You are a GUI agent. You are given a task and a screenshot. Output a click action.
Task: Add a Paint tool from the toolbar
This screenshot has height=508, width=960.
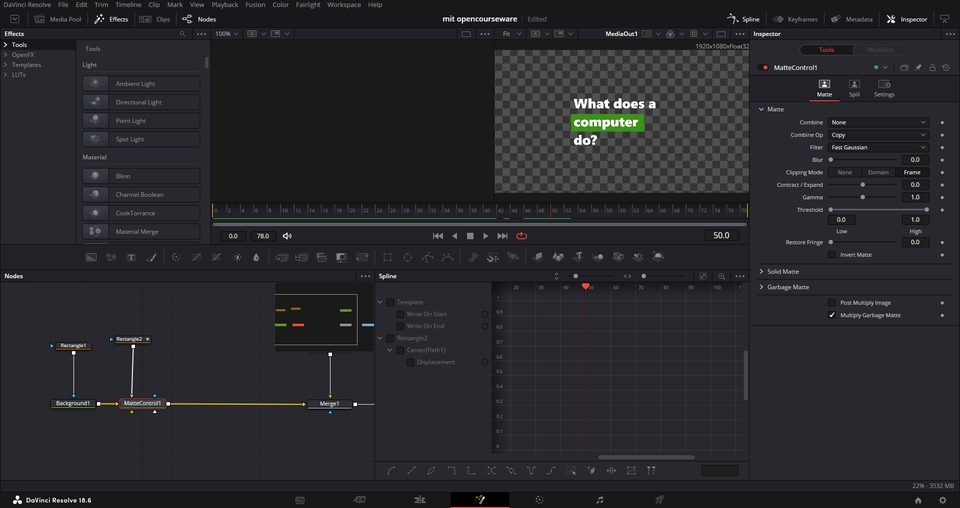[x=151, y=258]
